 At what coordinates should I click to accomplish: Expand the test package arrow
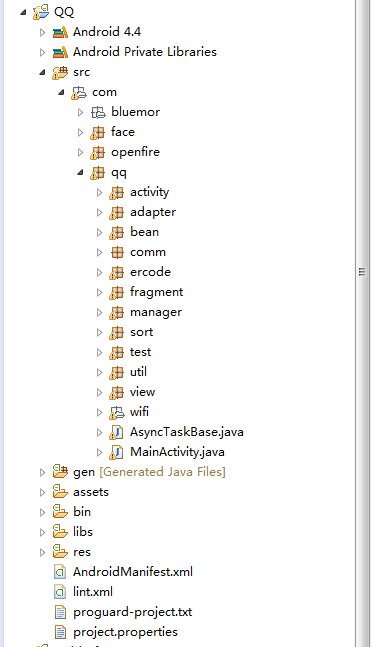pyautogui.click(x=99, y=352)
